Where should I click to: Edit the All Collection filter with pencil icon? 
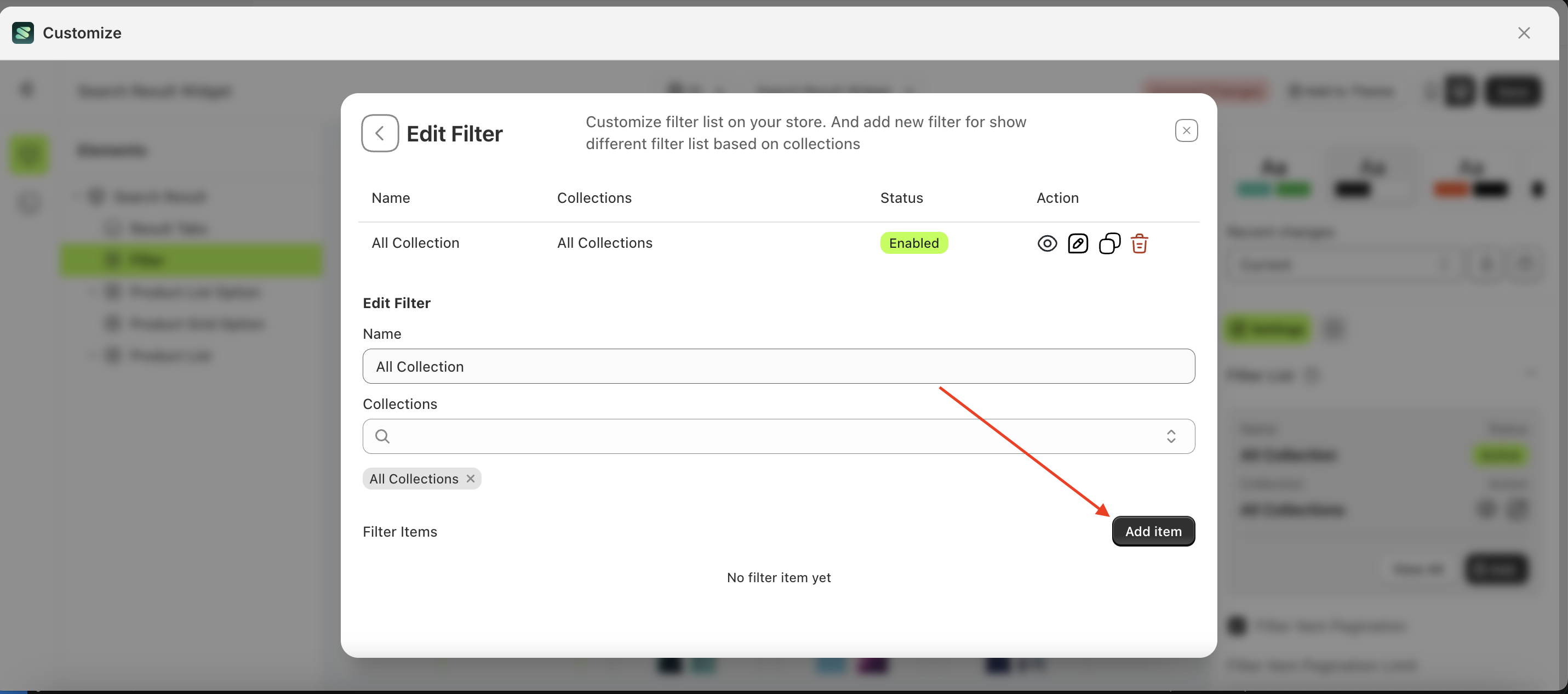click(1078, 243)
